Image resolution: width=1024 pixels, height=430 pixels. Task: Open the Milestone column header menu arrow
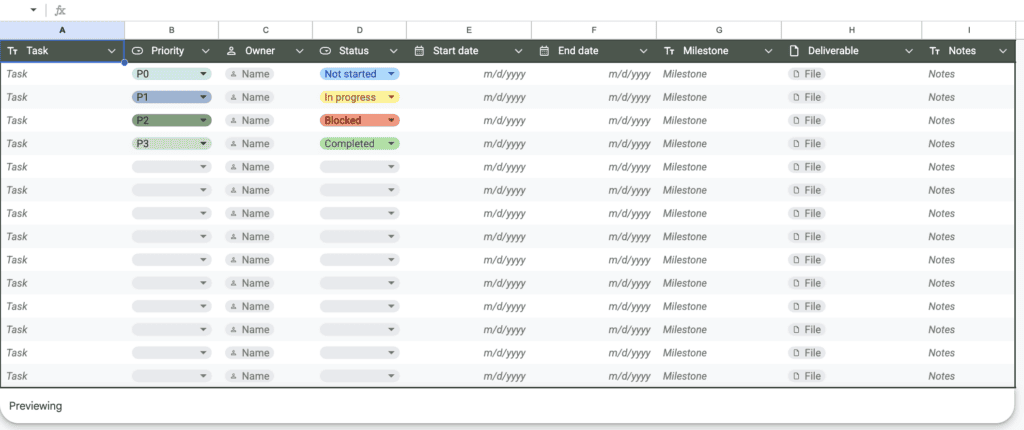(x=769, y=51)
